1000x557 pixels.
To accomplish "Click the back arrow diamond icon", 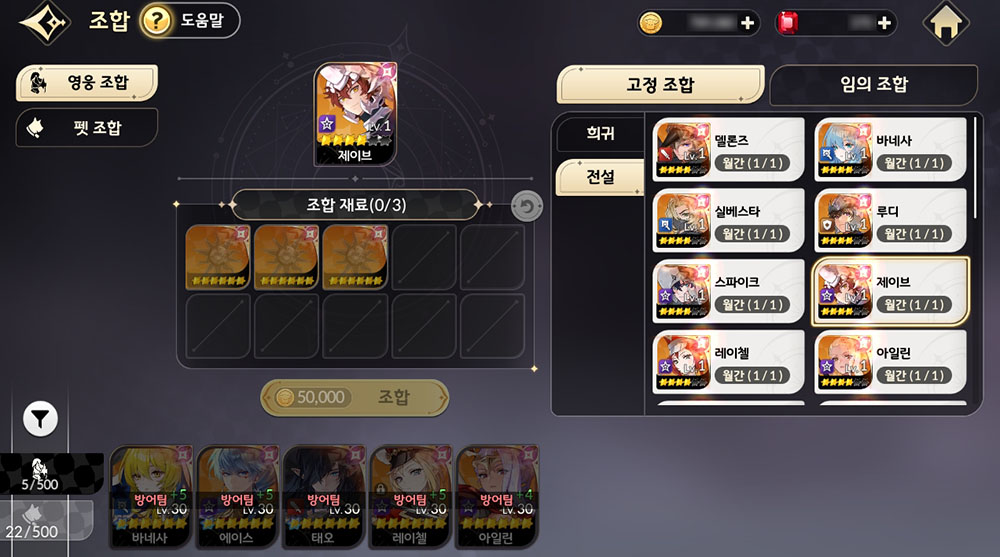I will coord(44,22).
